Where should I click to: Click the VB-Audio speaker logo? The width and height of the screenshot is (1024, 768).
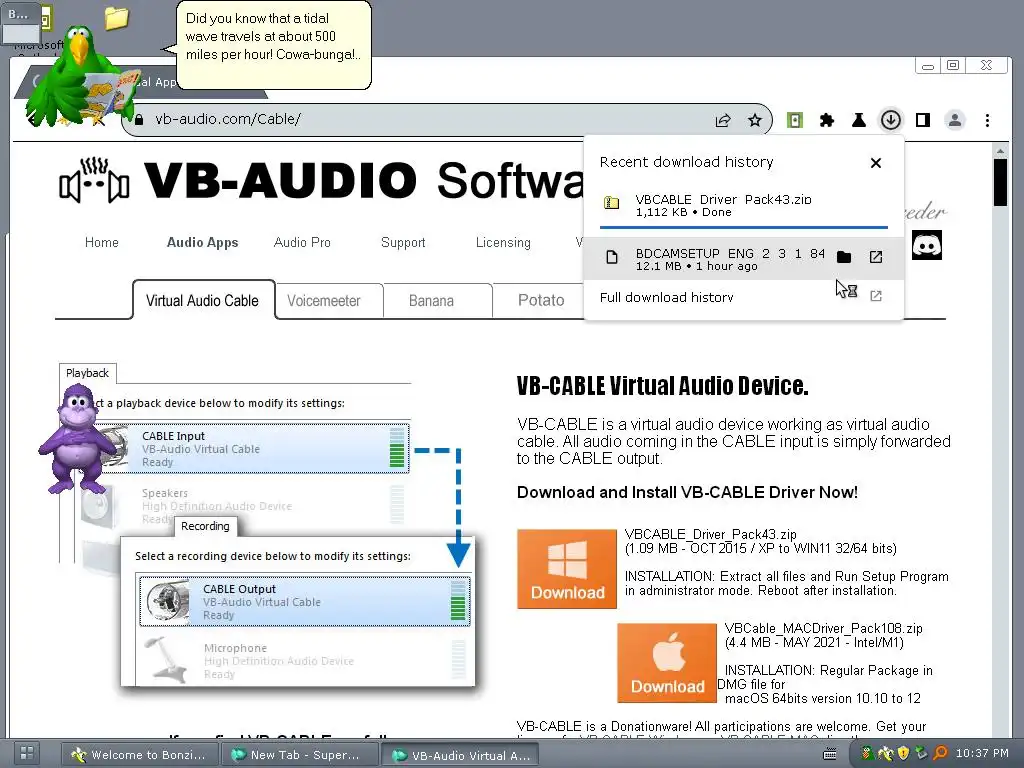pos(94,181)
